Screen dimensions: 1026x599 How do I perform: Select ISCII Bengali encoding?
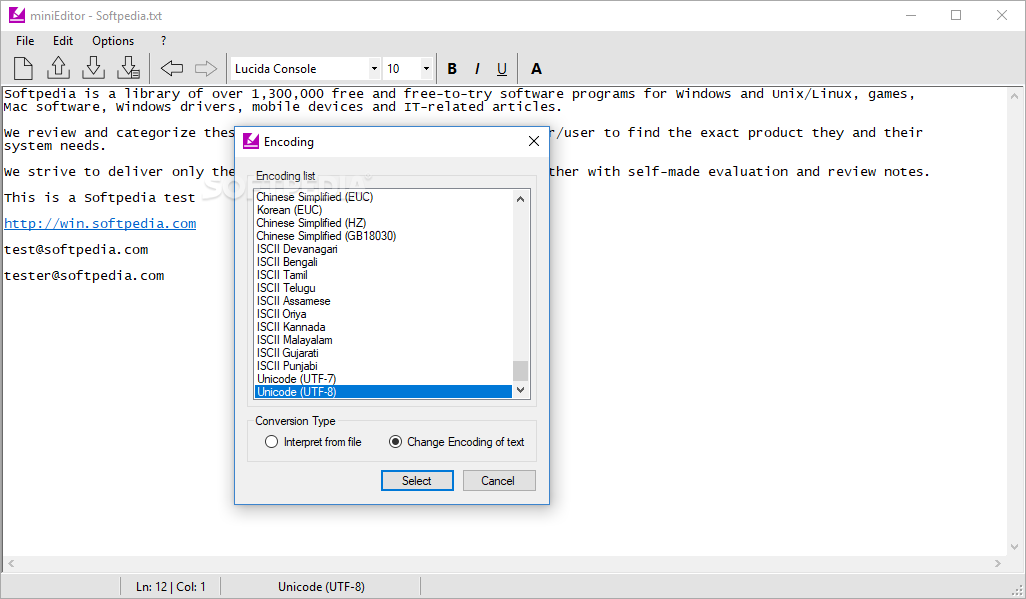[x=383, y=262]
